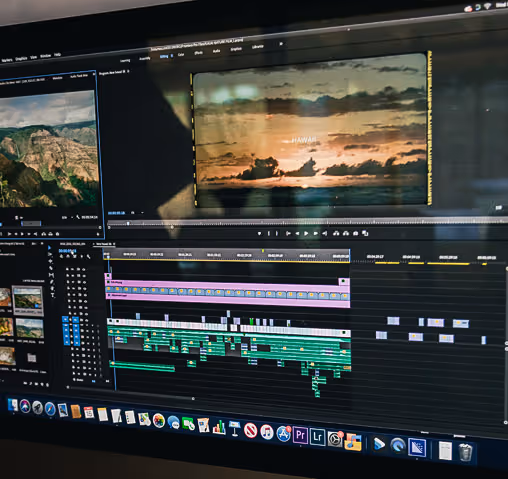The height and width of the screenshot is (479, 508).
Task: Export frame with the camera icon
Action: [x=356, y=234]
